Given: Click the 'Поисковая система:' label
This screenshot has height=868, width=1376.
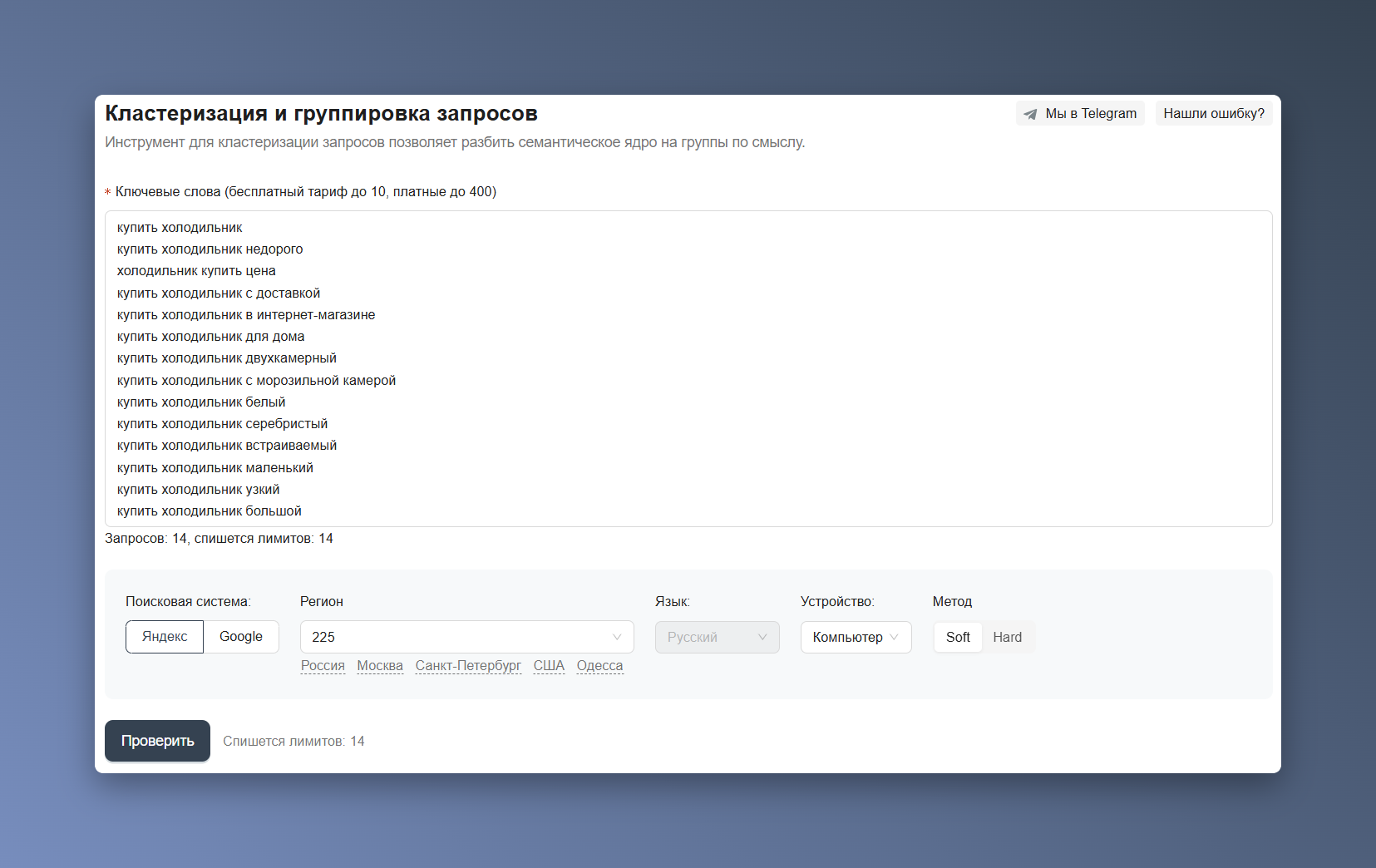Looking at the screenshot, I should 188,602.
